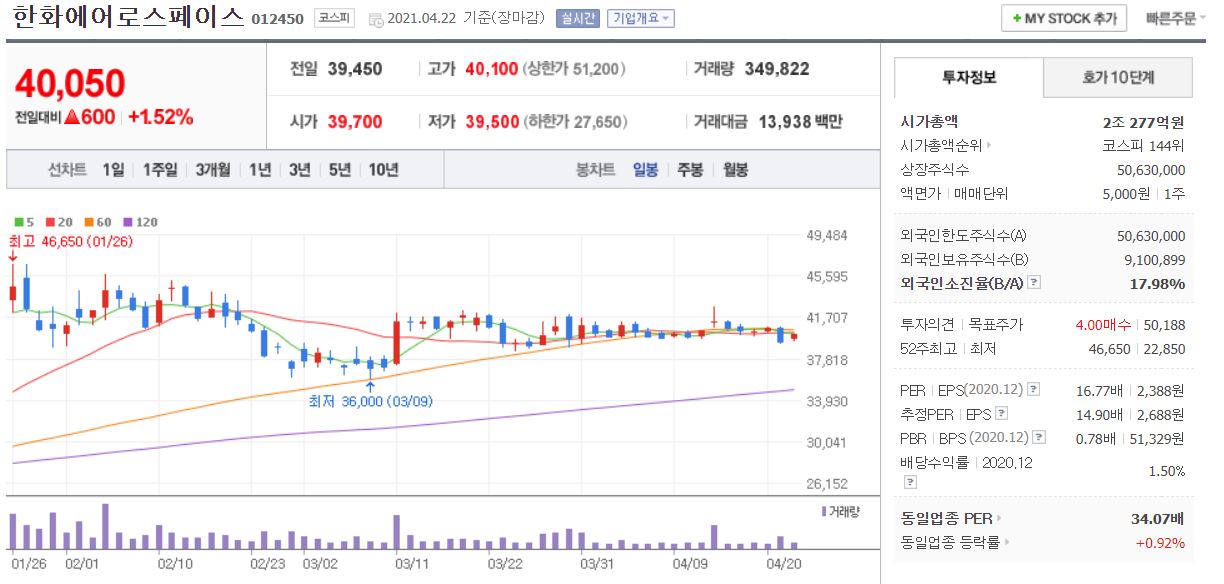Image resolution: width=1224 pixels, height=584 pixels.
Task: Click the 시가총액 value 2조 277억원
Action: 1144,122
